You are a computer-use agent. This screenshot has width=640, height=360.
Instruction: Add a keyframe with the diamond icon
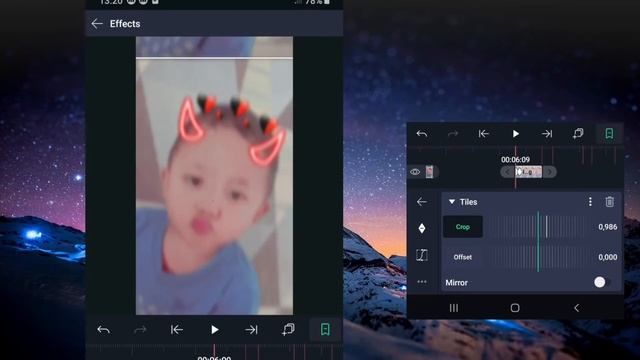tap(422, 228)
